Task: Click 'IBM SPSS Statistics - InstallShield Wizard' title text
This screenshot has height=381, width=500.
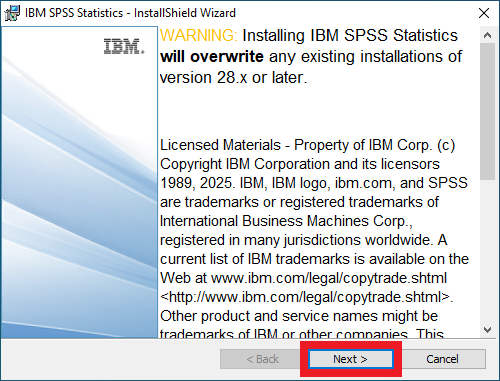Action: click(130, 13)
